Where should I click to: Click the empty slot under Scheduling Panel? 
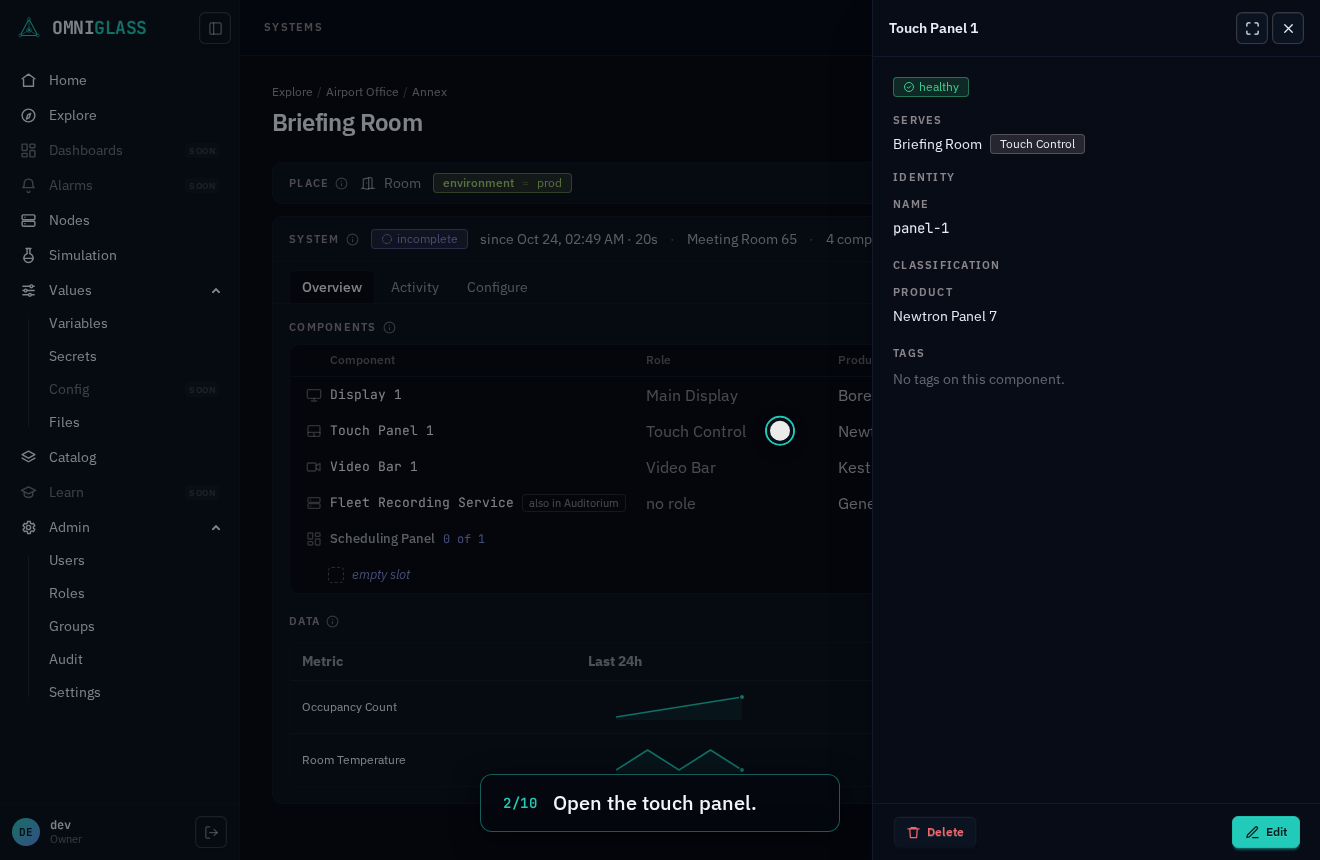coord(370,575)
